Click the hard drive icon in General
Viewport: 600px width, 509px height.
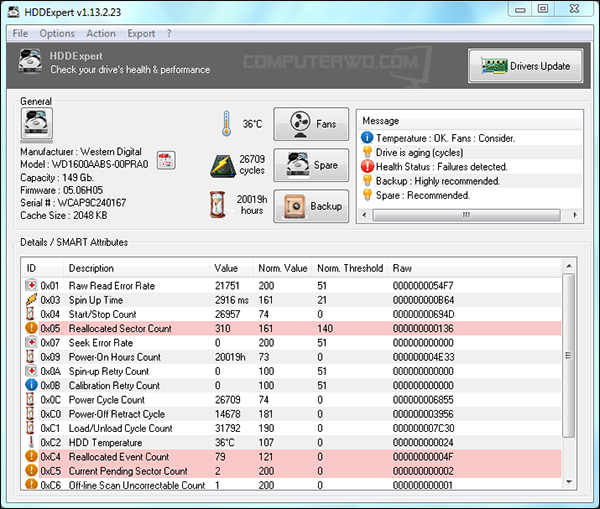click(x=36, y=123)
